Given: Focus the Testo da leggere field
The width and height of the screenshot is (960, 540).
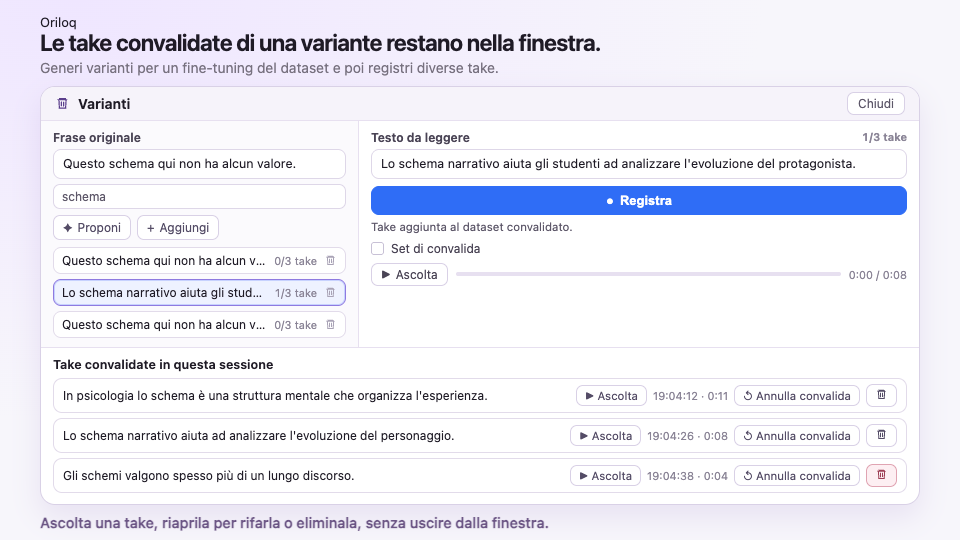Looking at the screenshot, I should (x=639, y=164).
